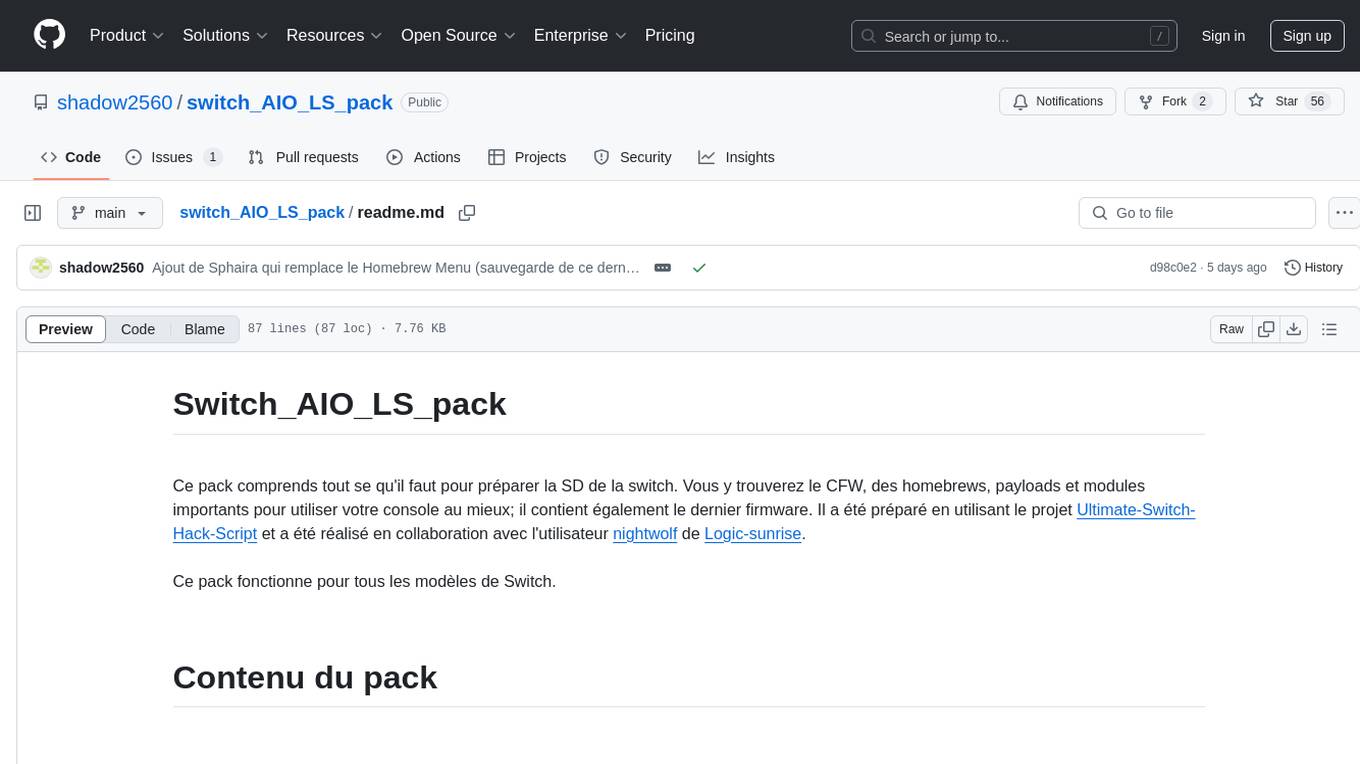Image resolution: width=1360 pixels, height=764 pixels.
Task: Expand the Open Source menu
Action: coord(458,35)
